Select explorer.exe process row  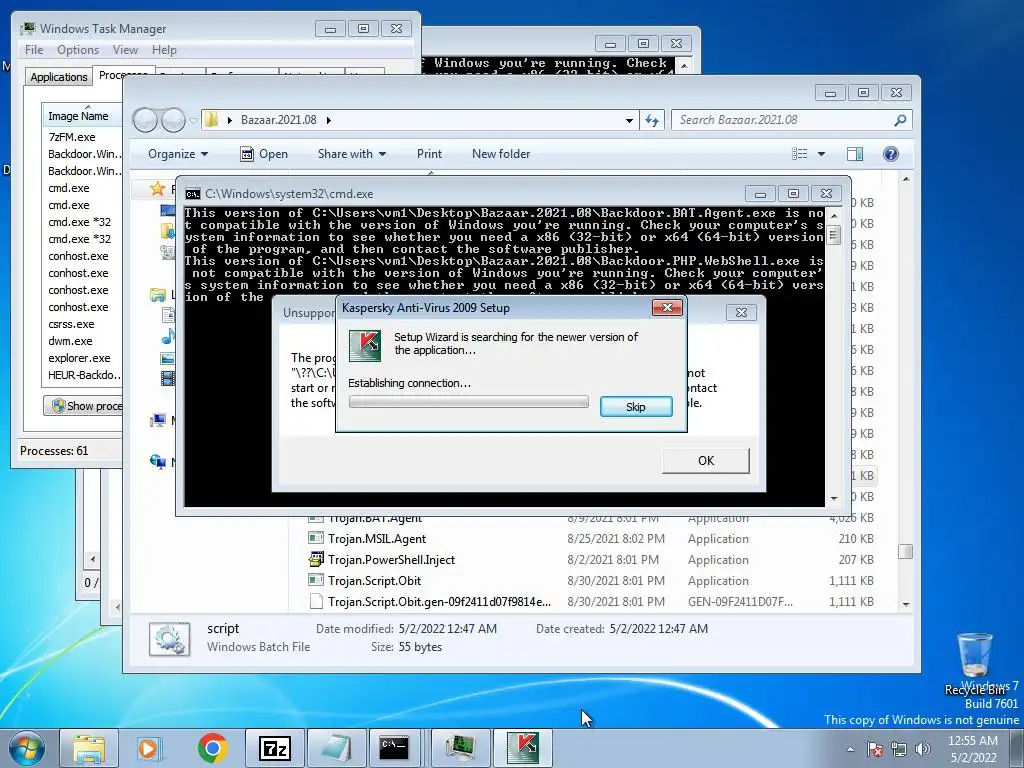click(x=79, y=358)
